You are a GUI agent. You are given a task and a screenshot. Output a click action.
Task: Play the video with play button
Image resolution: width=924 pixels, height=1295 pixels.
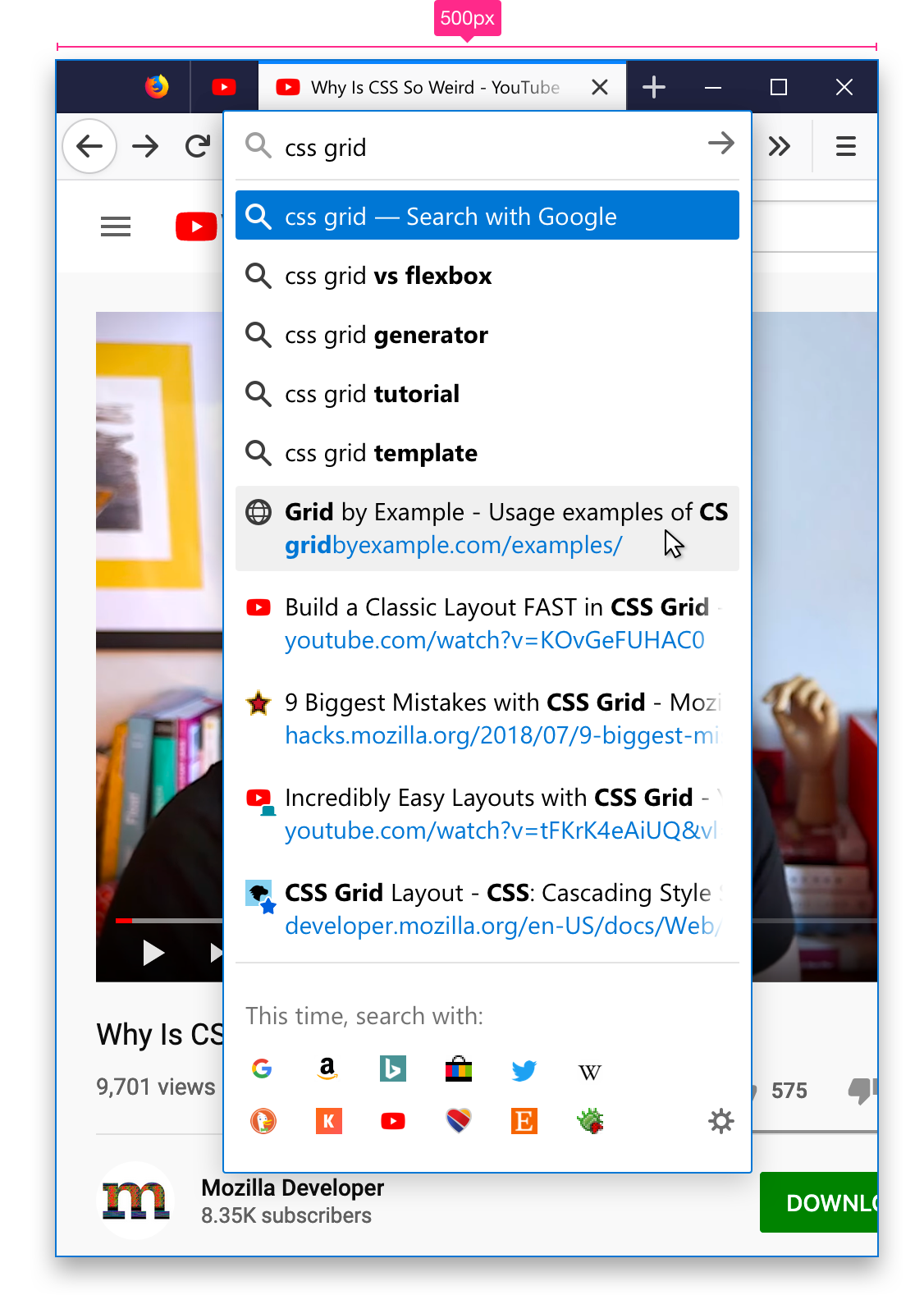153,953
